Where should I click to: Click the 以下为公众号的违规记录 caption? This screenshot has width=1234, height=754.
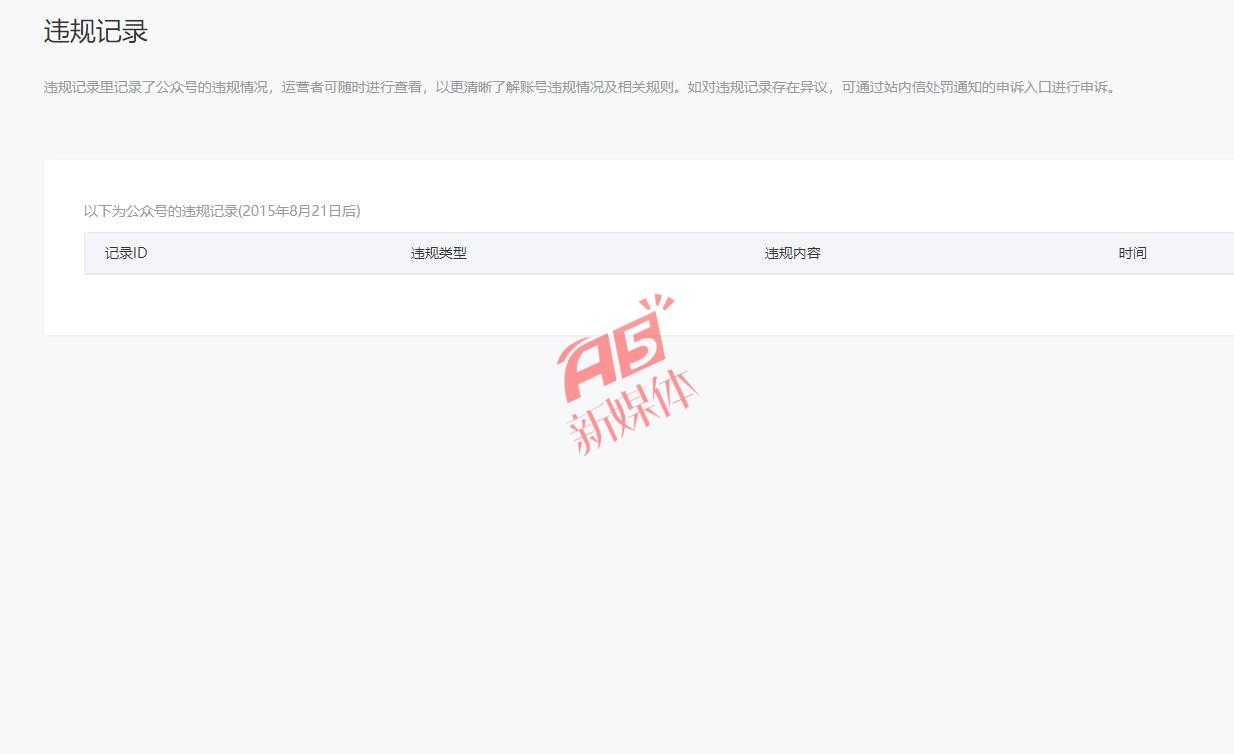point(222,211)
